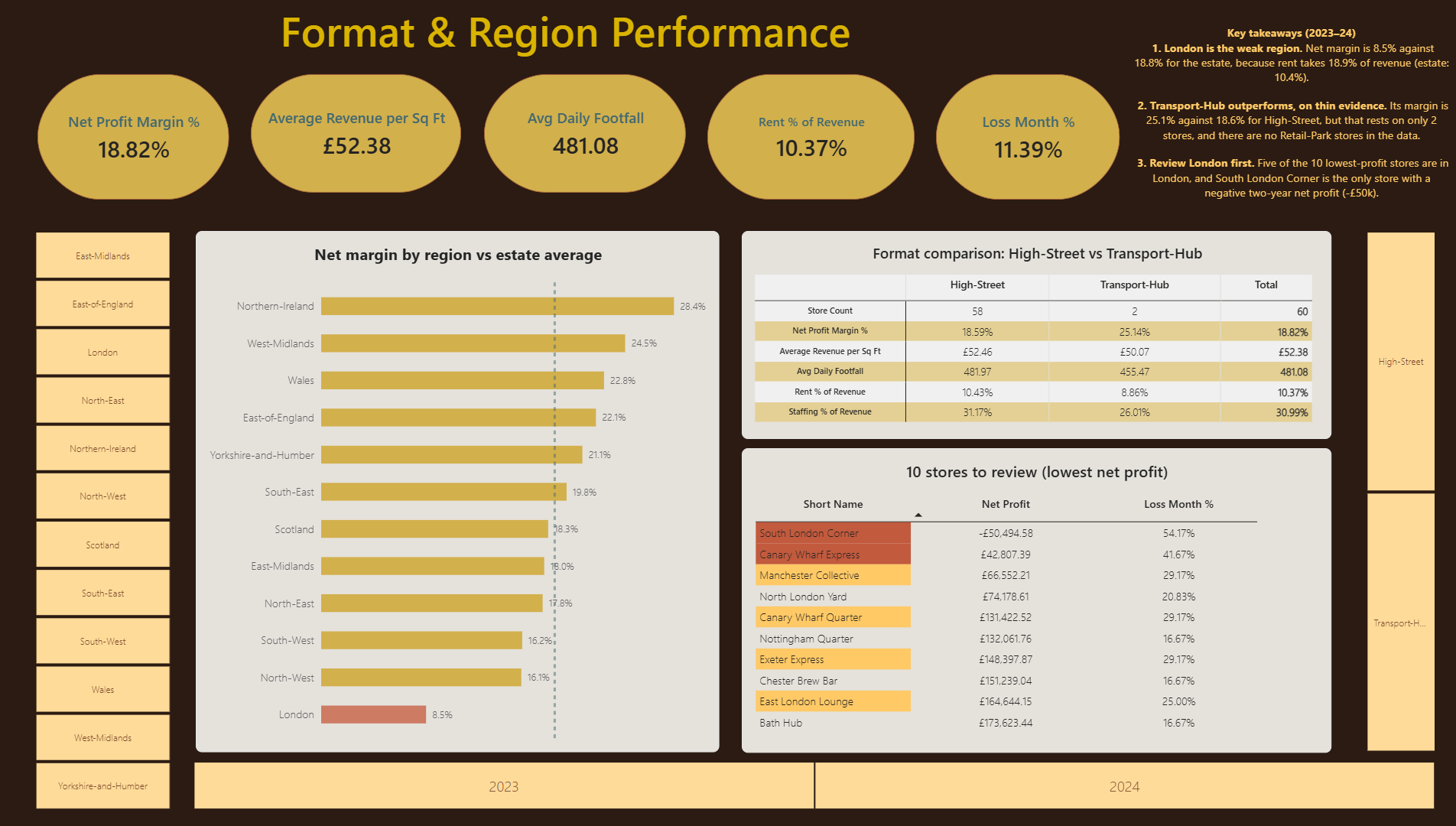Choose South-East region slicer
Screen dimensions: 1456x826
[x=102, y=593]
